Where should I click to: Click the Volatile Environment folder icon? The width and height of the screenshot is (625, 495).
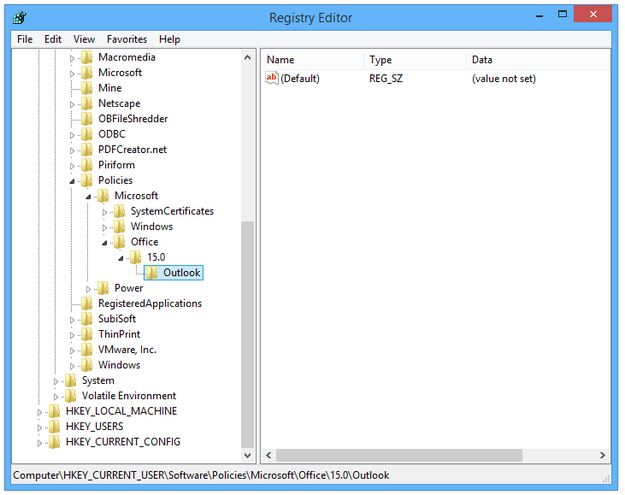(x=70, y=396)
